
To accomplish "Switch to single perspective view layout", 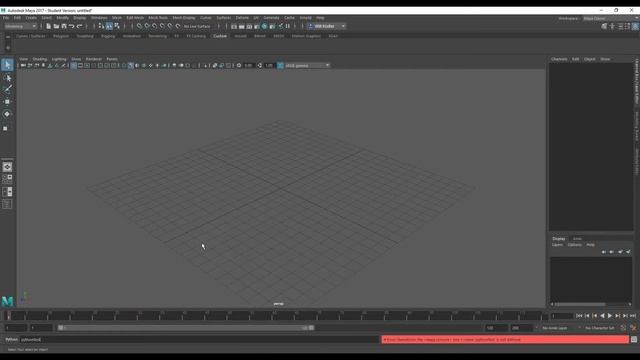I will click(7, 167).
